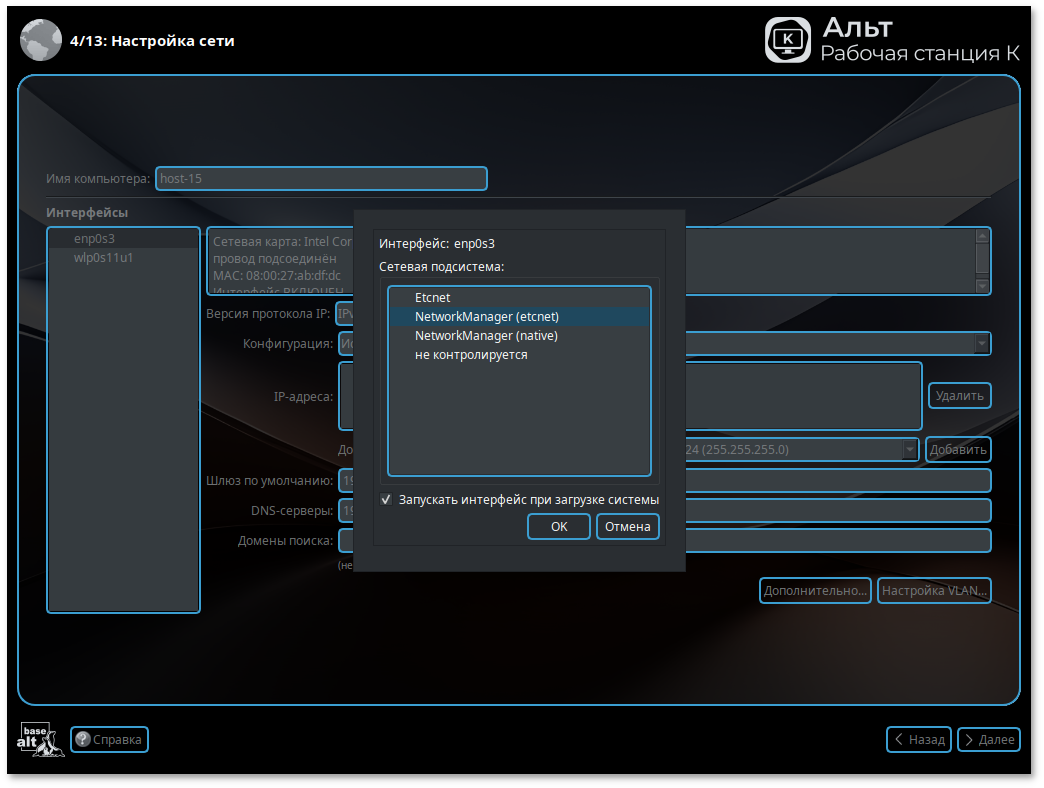This screenshot has height=788, width=1044.
Task: Open help via the Справка question-mark icon
Action: click(83, 740)
